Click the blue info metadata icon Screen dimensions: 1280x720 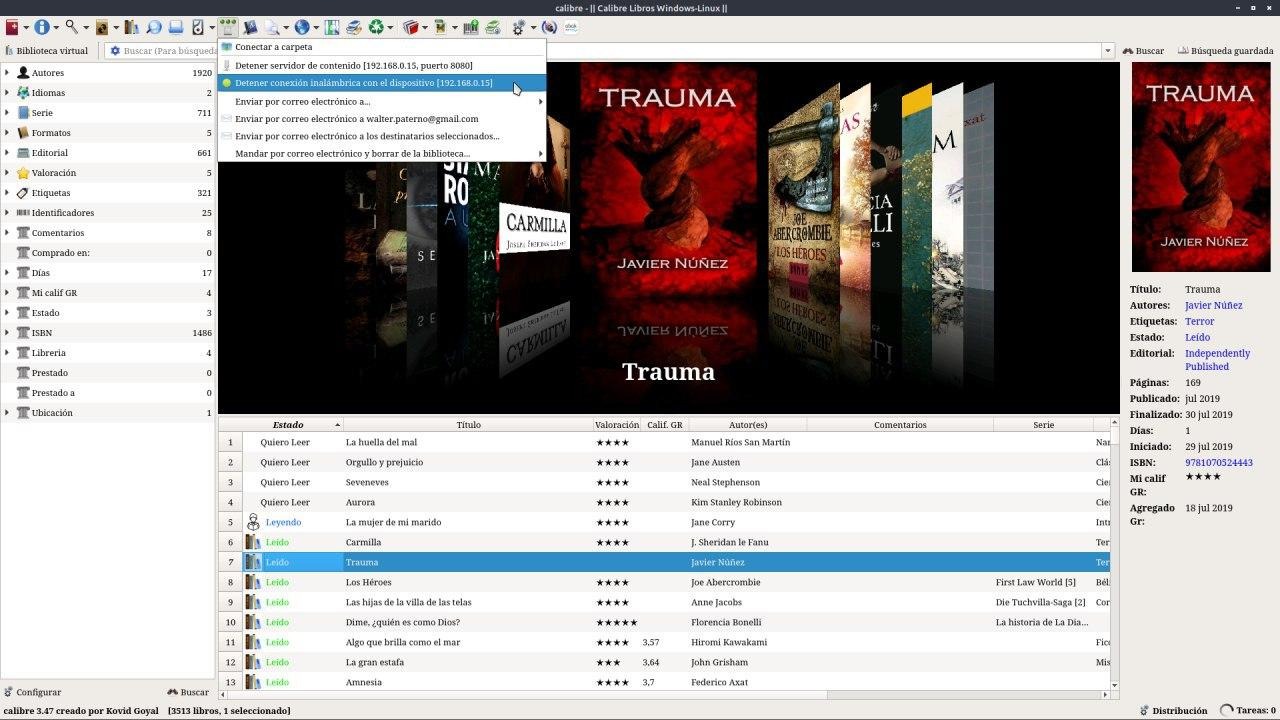[42, 28]
